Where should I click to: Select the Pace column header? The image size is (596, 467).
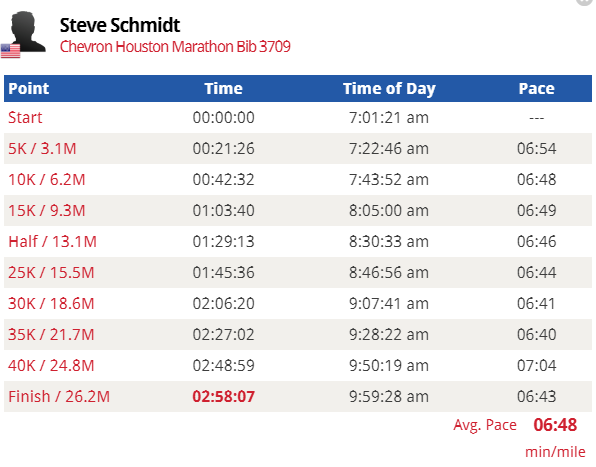pos(537,89)
